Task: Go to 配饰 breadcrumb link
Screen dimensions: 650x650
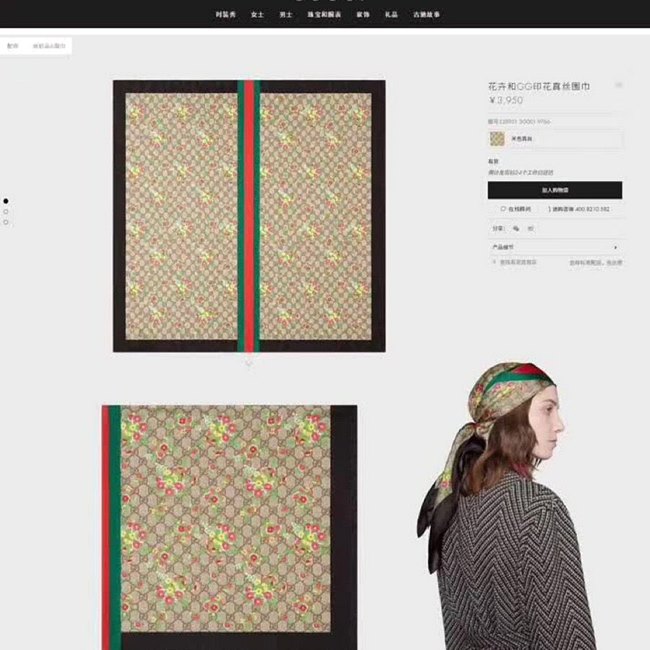Action: pos(13,46)
